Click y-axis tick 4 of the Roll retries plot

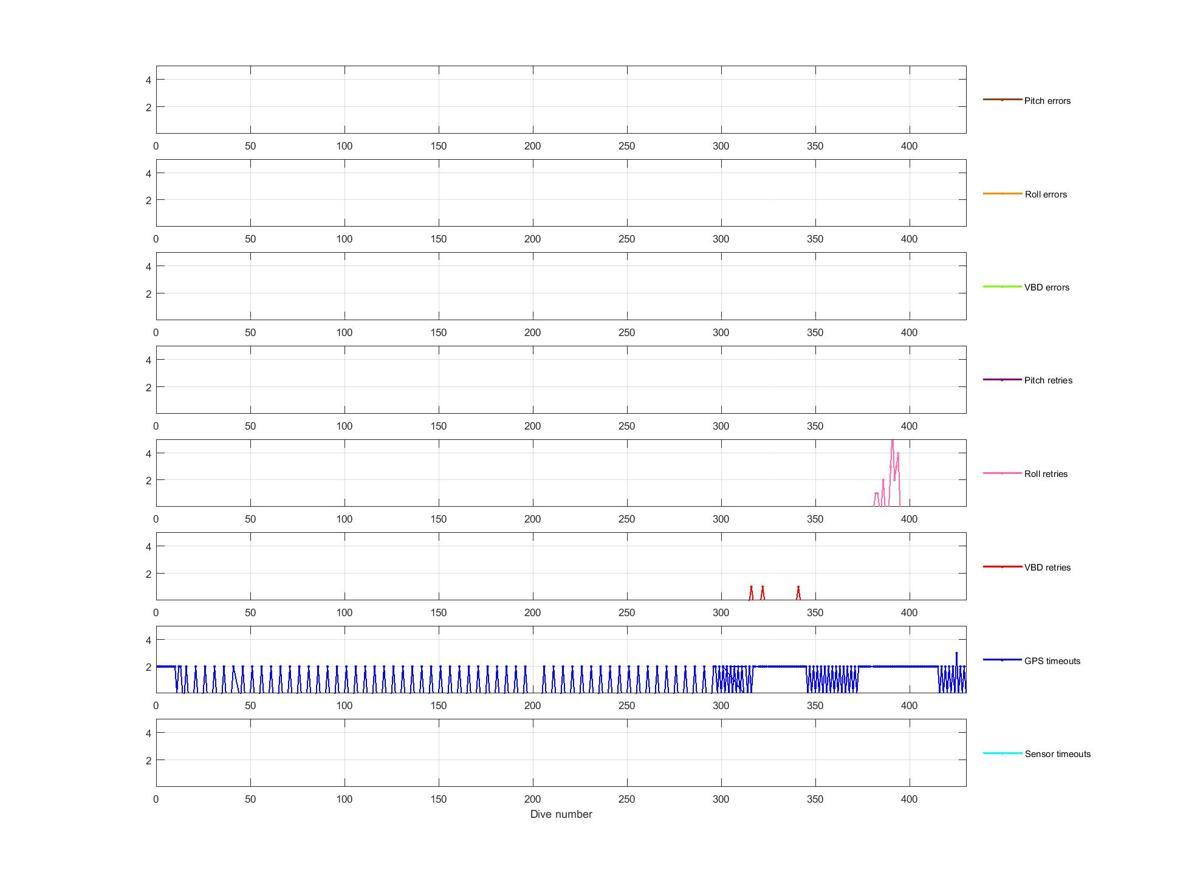[x=147, y=453]
